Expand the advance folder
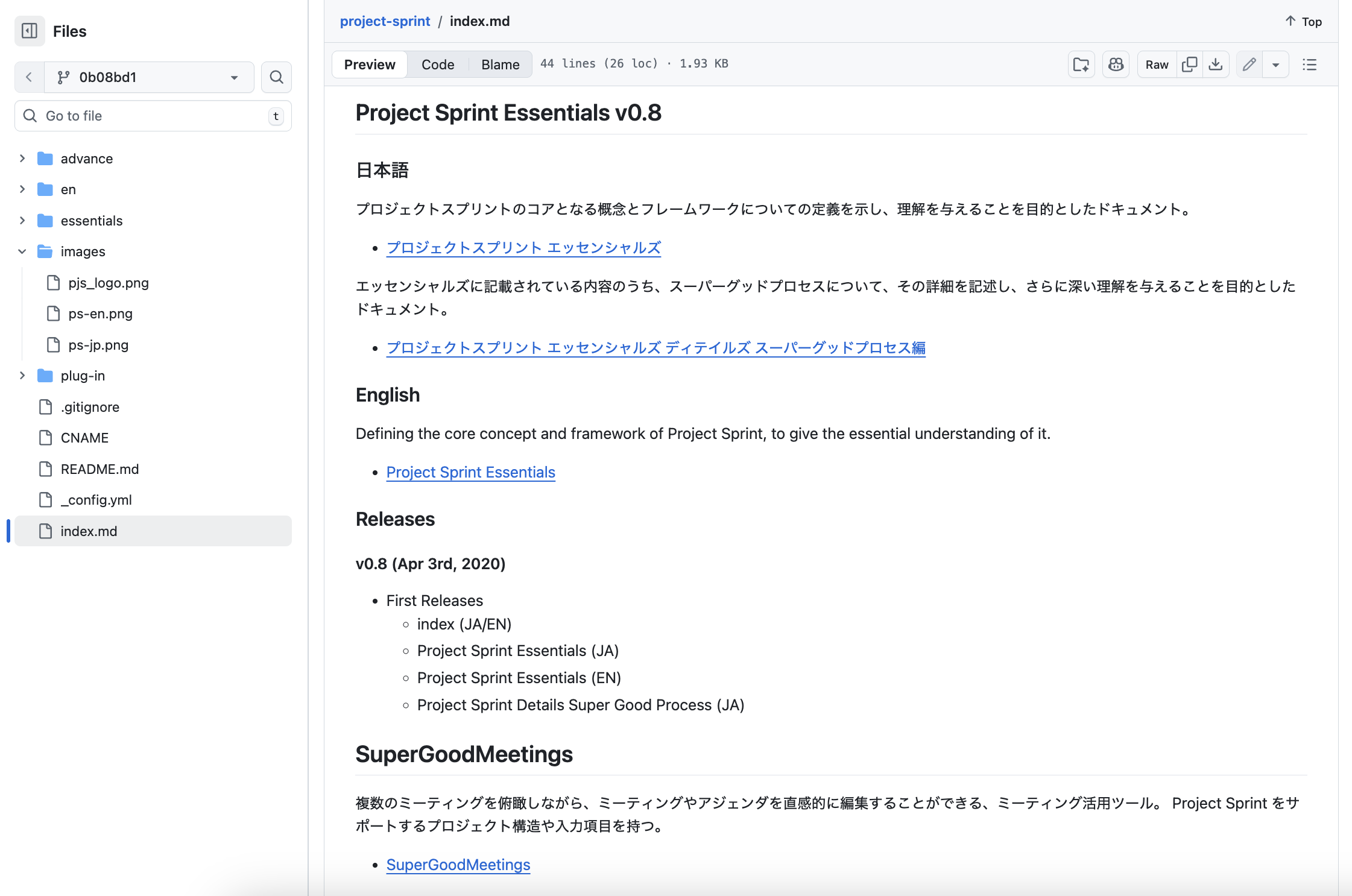This screenshot has width=1352, height=896. 22,159
